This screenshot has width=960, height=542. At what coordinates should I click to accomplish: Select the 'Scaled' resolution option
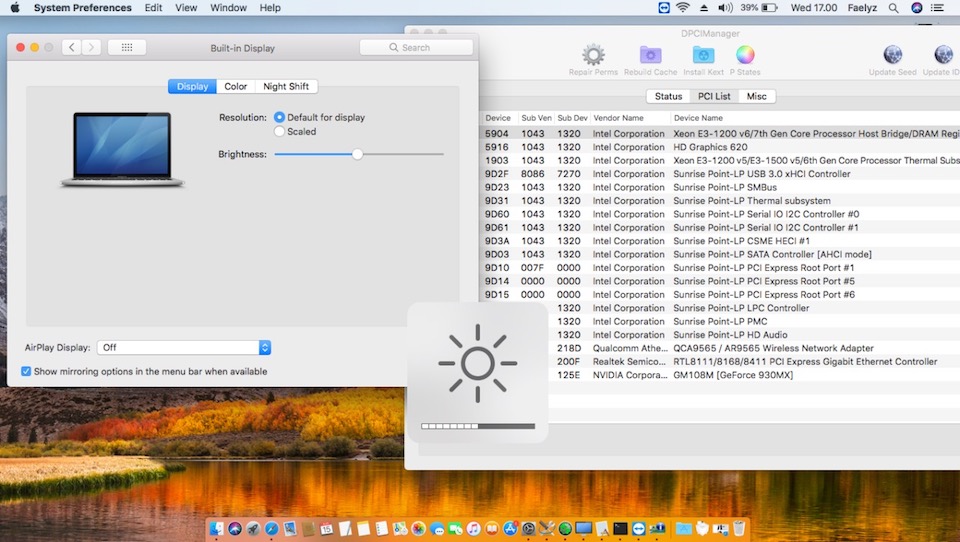280,131
